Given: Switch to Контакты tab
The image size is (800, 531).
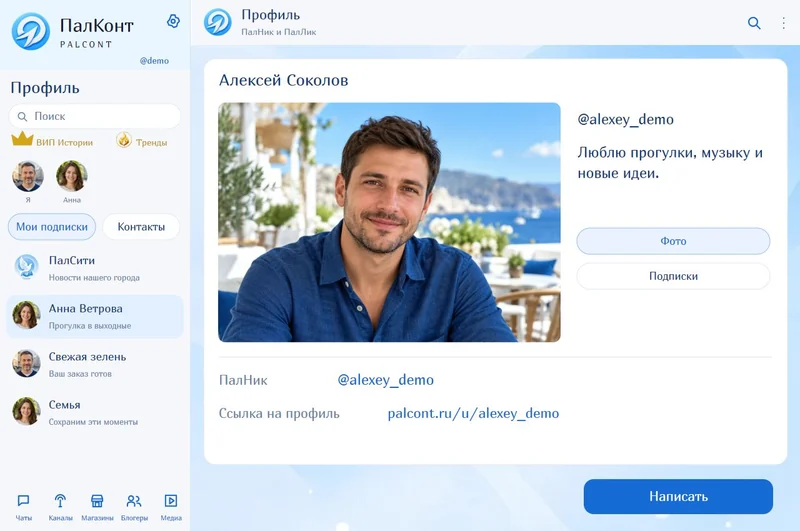Looking at the screenshot, I should click(x=141, y=226).
